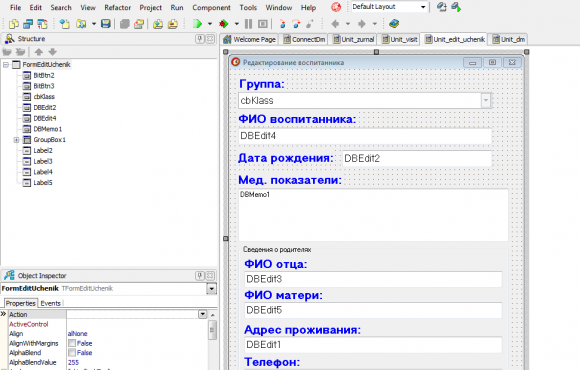Click the Save disk icon in toolbar
Viewport: 580px width, 370px height.
pyautogui.click(x=106, y=24)
